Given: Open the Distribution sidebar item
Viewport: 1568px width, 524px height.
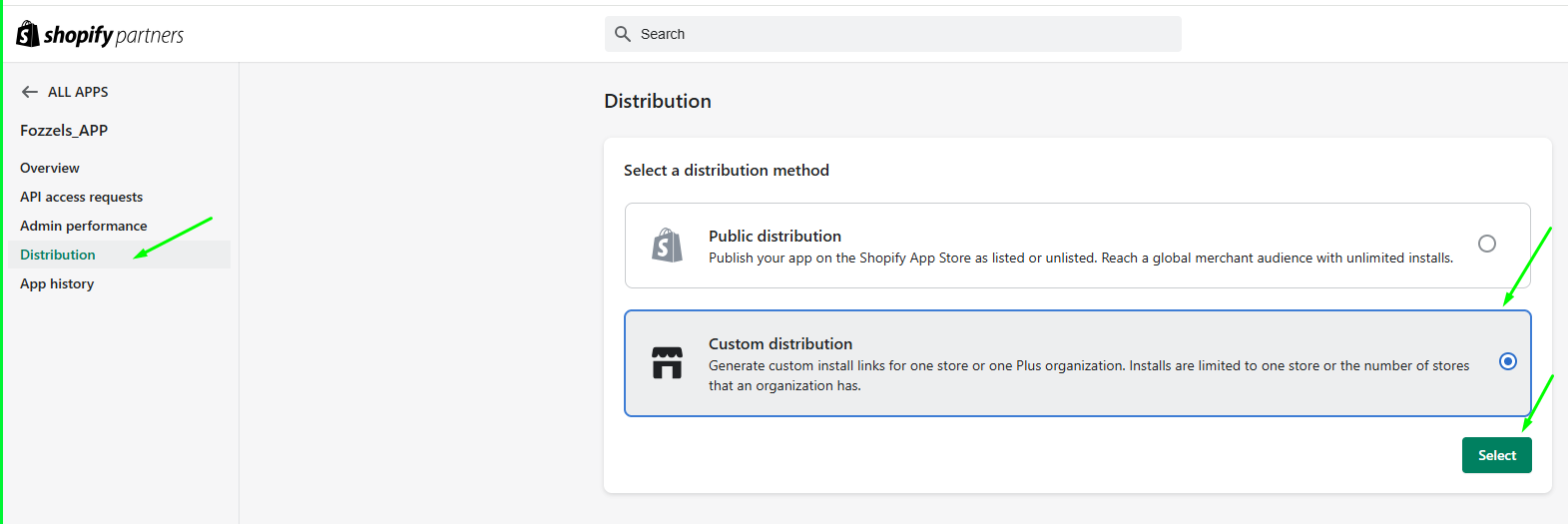Looking at the screenshot, I should [58, 255].
